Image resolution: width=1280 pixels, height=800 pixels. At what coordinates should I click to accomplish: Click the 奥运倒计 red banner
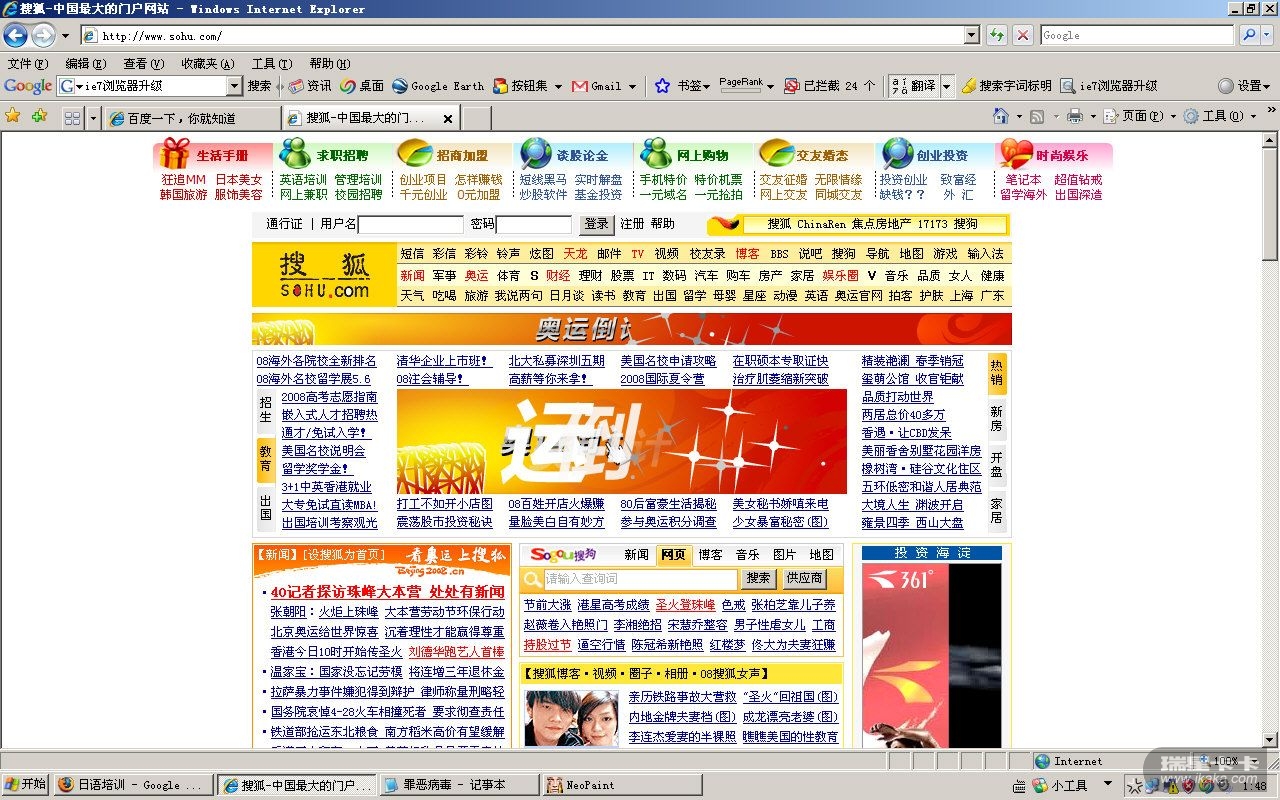click(x=632, y=329)
